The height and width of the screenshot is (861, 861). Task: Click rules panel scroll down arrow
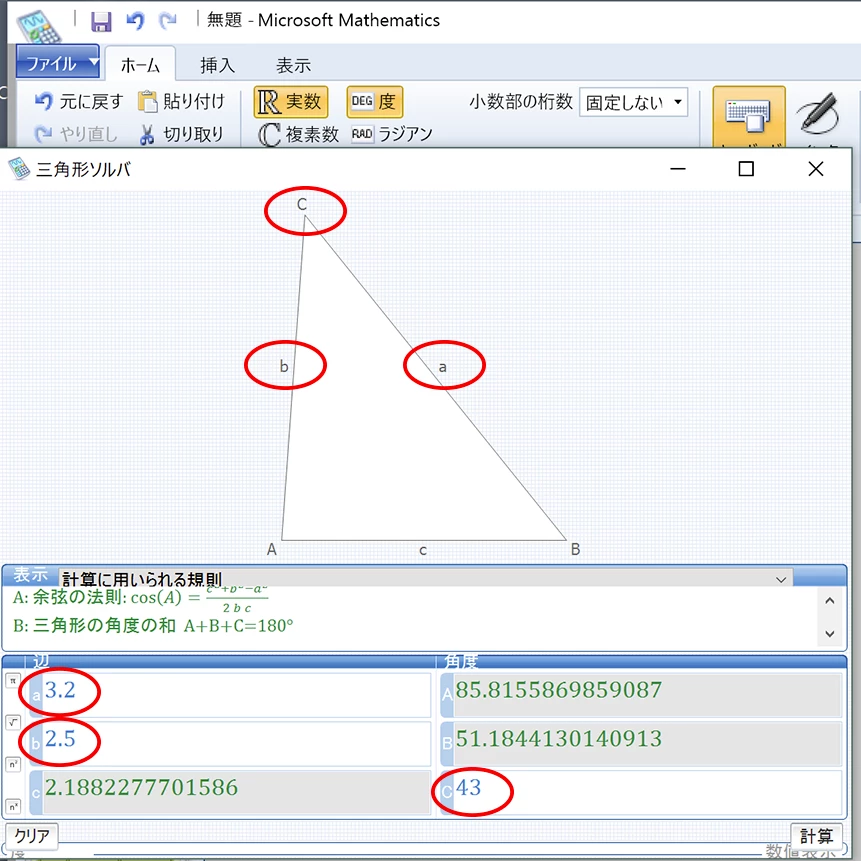830,634
